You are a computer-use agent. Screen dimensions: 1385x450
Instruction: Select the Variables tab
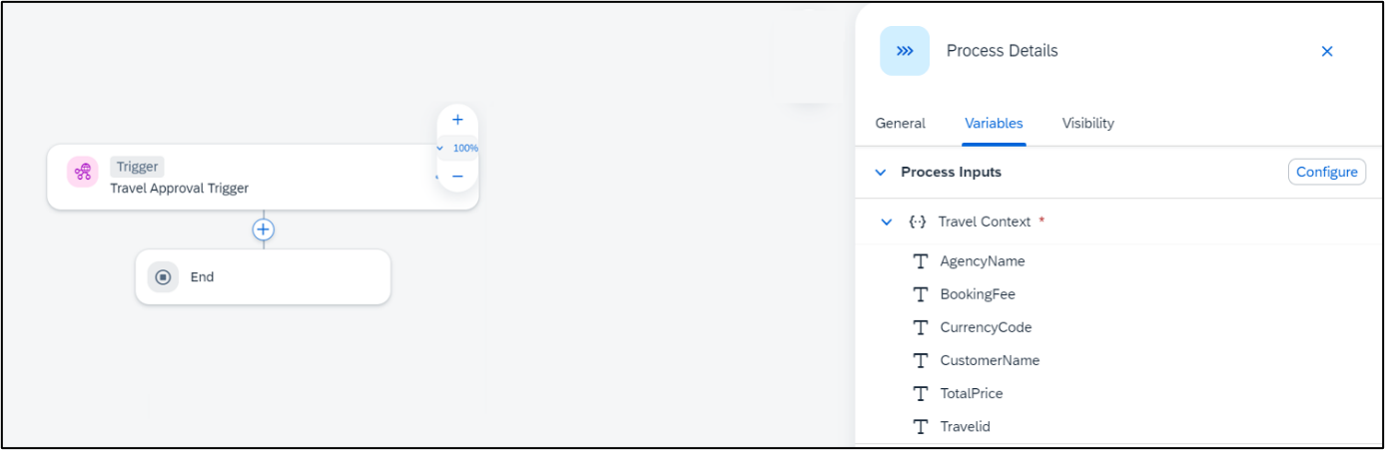994,123
